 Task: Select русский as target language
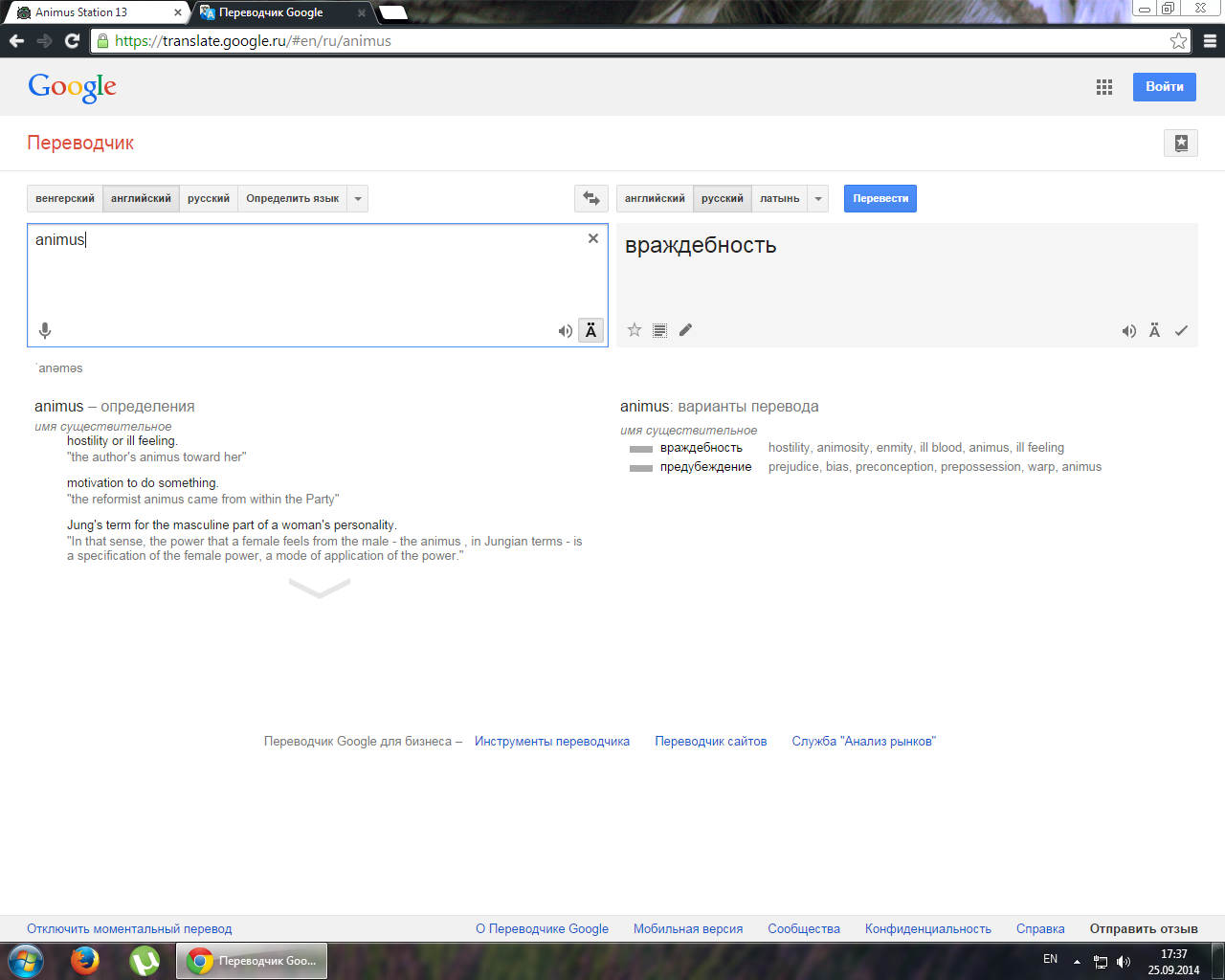(x=723, y=198)
